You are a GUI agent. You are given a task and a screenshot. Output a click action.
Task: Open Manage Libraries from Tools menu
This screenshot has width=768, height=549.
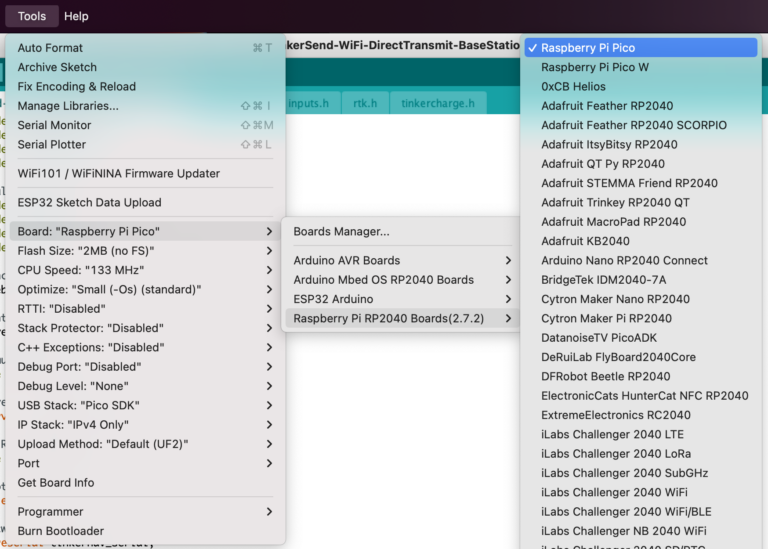tap(145, 106)
